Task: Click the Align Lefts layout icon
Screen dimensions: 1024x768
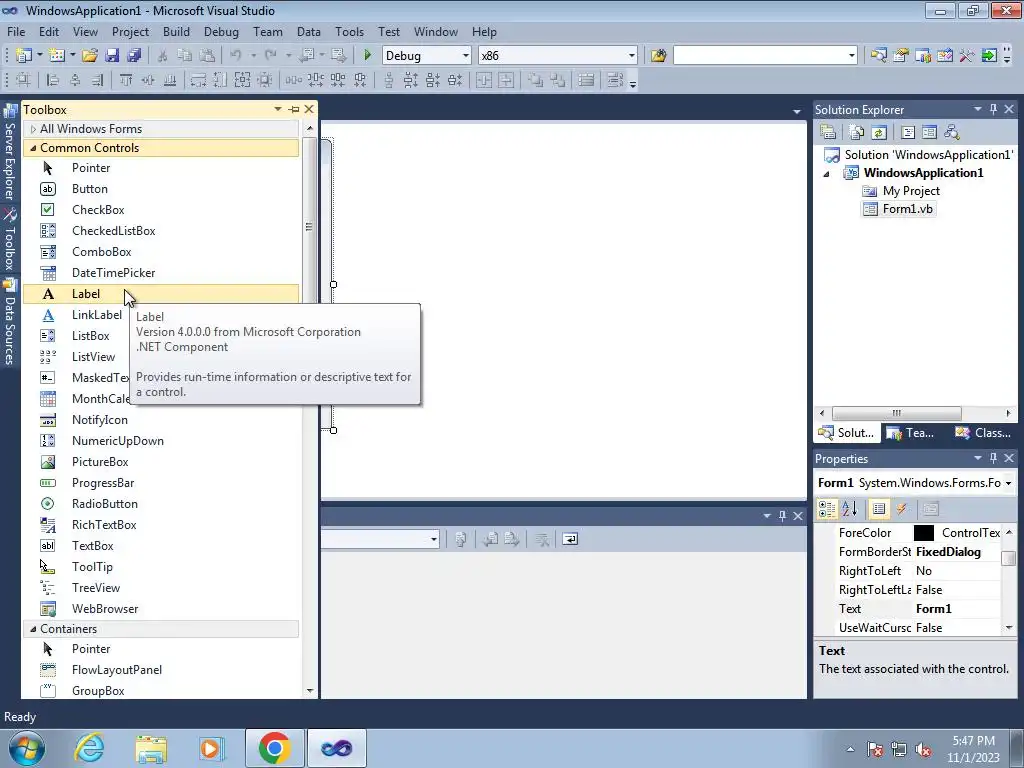Action: pos(53,80)
